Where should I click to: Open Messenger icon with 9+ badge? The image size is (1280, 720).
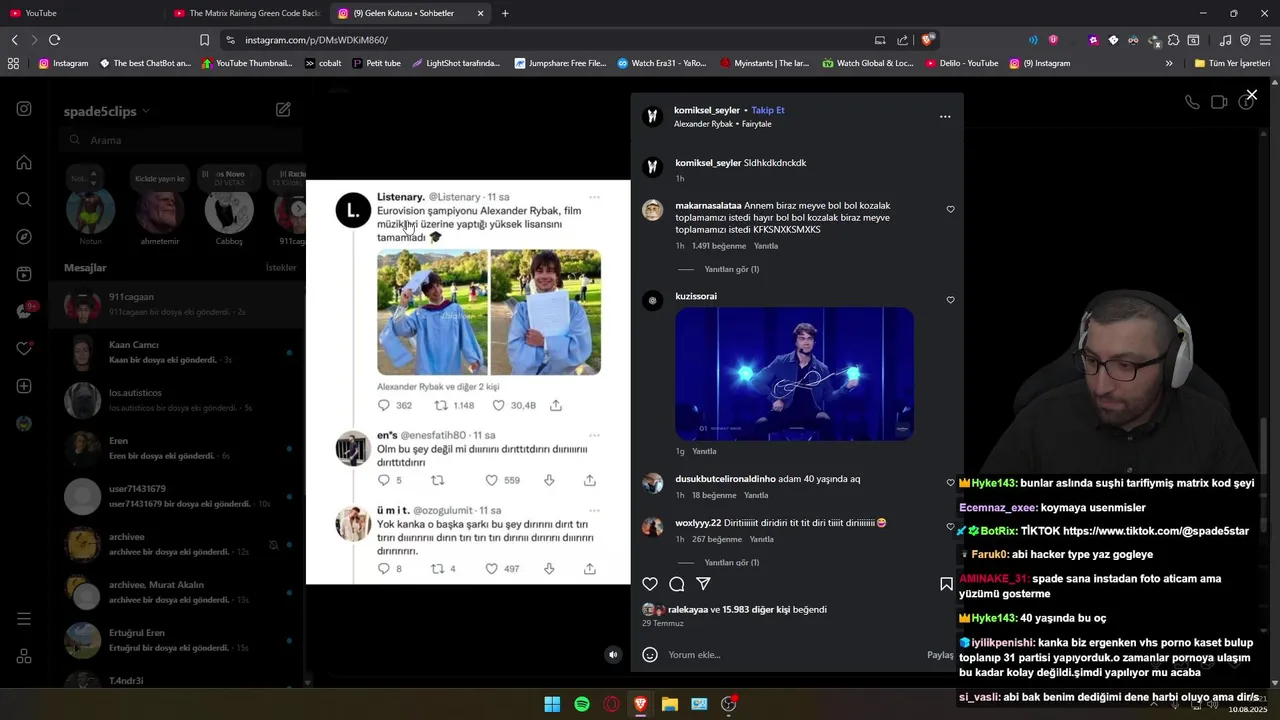pyautogui.click(x=24, y=311)
